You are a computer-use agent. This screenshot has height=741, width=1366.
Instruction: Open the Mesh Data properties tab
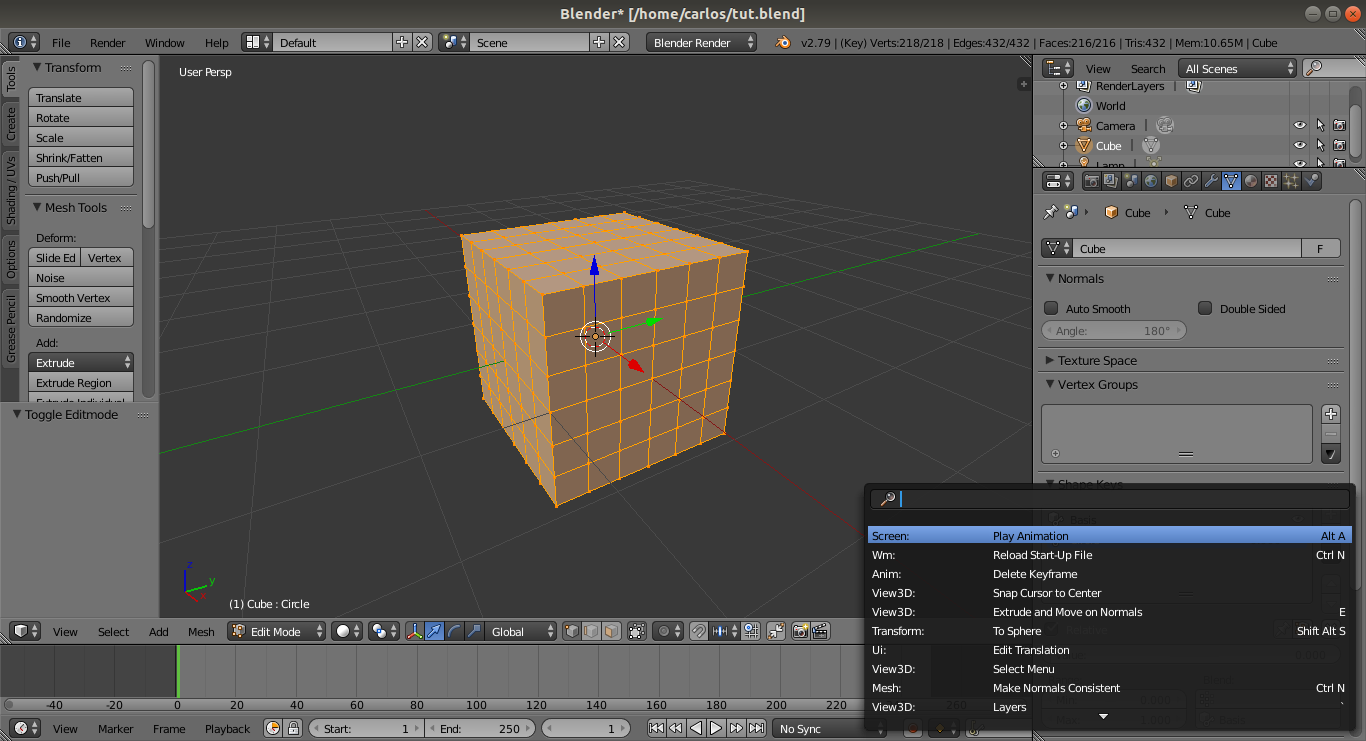tap(1231, 181)
